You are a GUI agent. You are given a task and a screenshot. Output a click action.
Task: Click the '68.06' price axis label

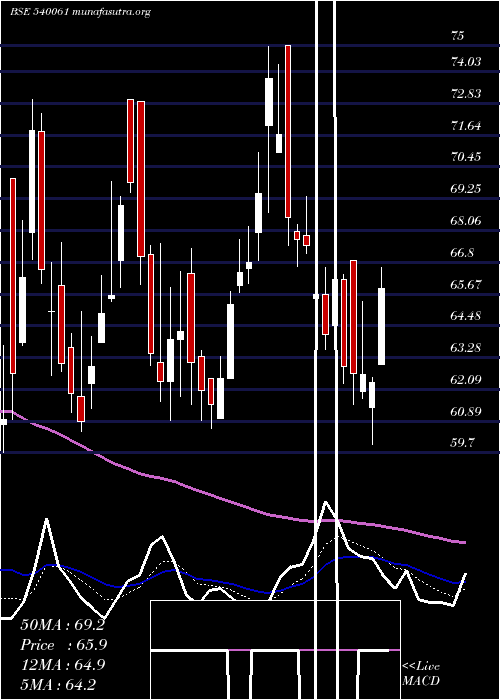tap(466, 221)
